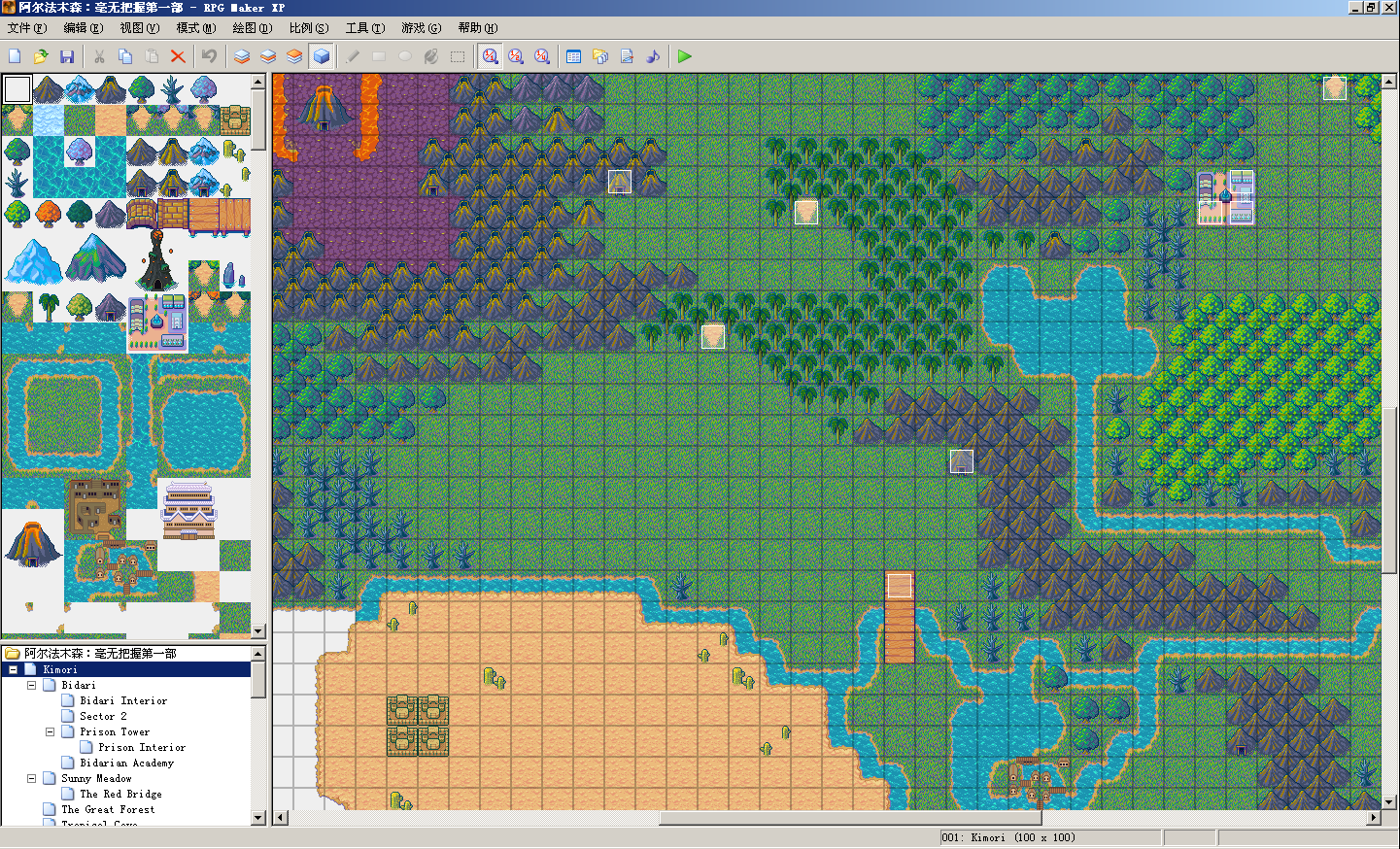Image resolution: width=1400 pixels, height=849 pixels.
Task: Set map zoom to 1:4 scale
Action: pyautogui.click(x=542, y=56)
